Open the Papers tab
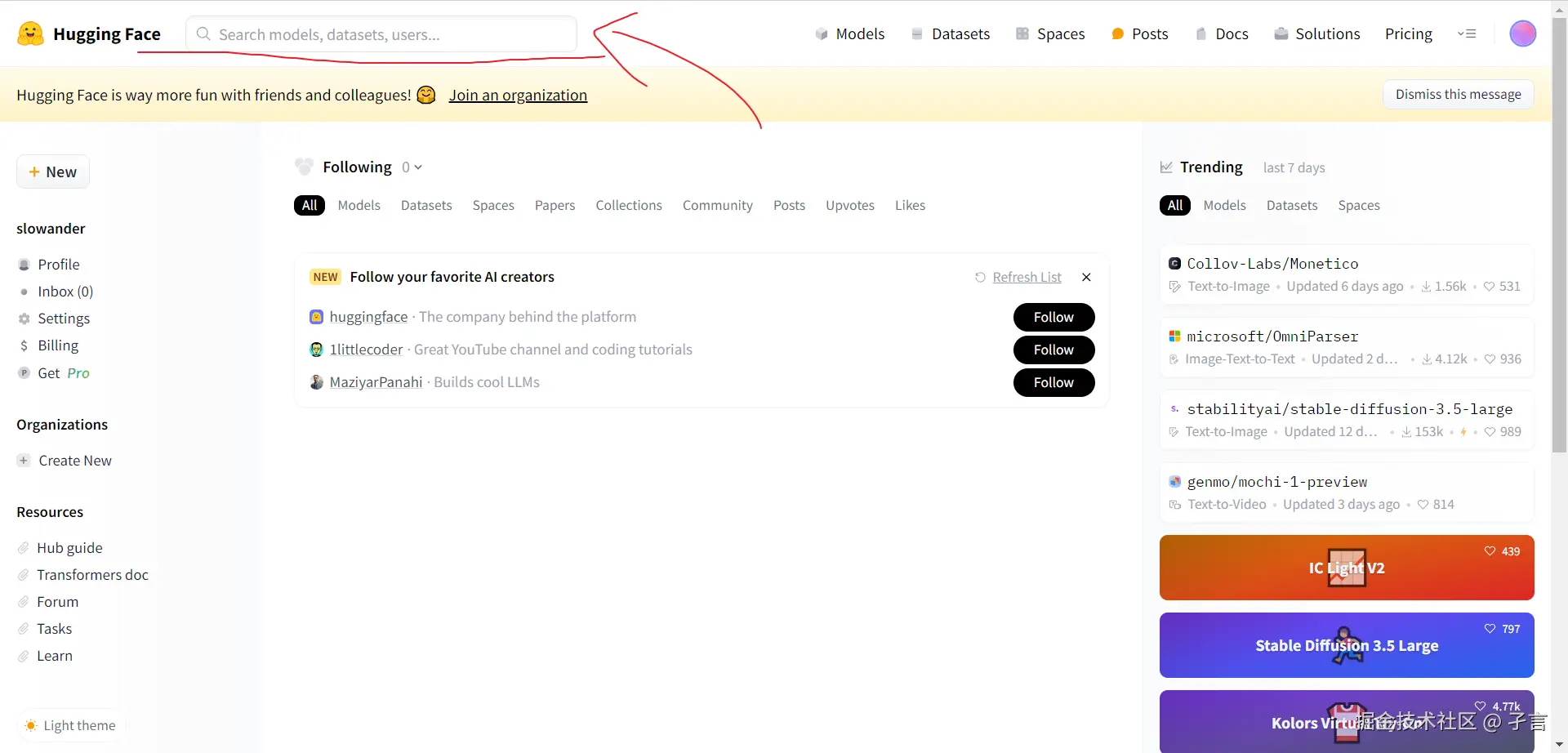This screenshot has width=1568, height=753. tap(555, 205)
